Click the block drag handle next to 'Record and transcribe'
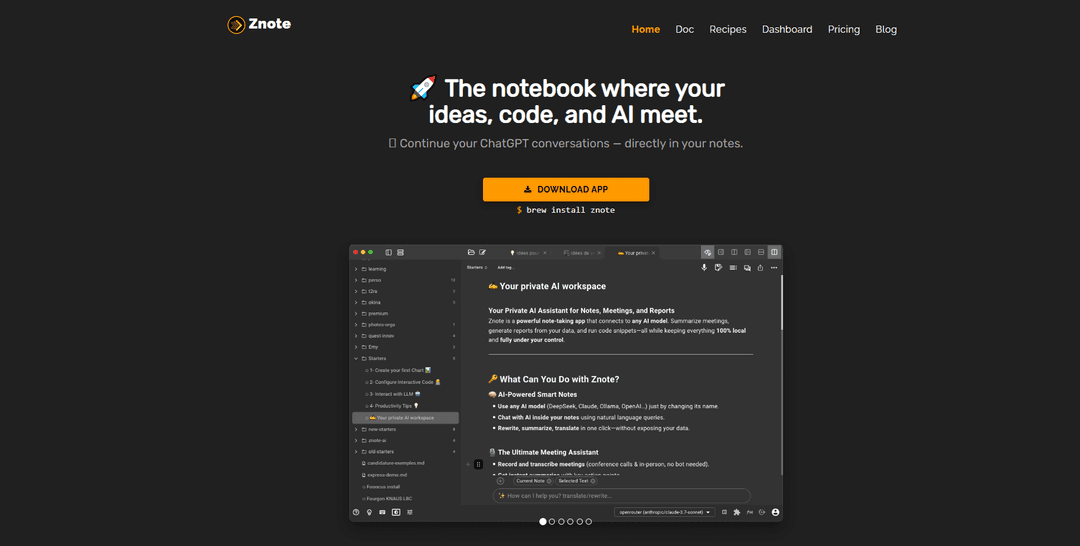 [479, 464]
